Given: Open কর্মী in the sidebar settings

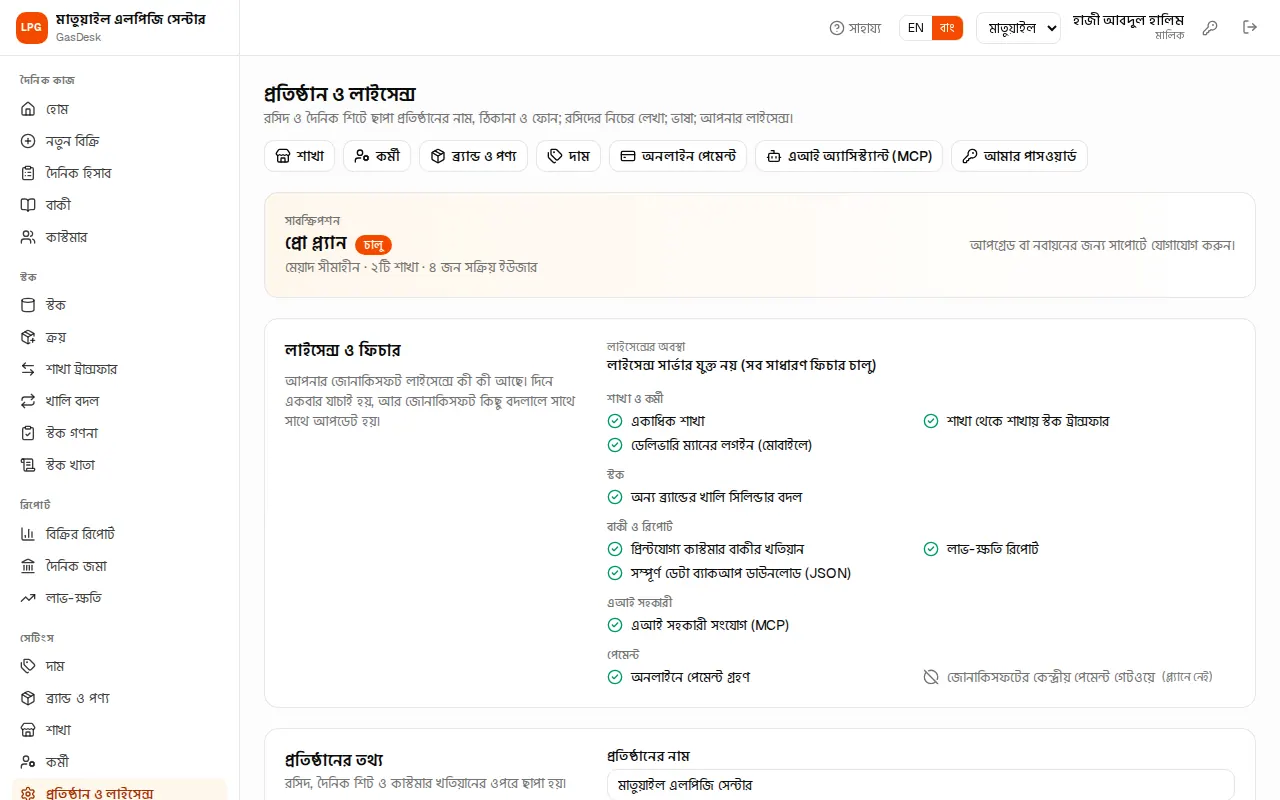Looking at the screenshot, I should 120,762.
